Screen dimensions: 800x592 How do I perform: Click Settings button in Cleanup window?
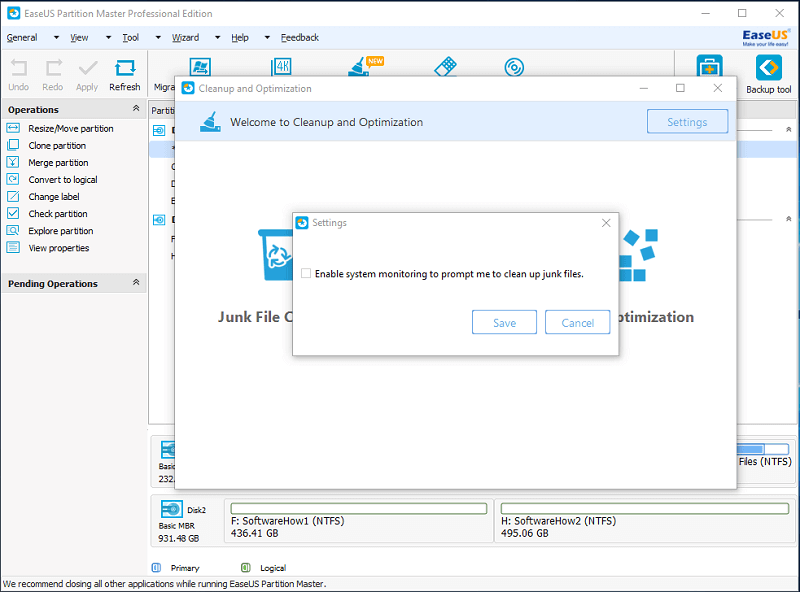686,122
